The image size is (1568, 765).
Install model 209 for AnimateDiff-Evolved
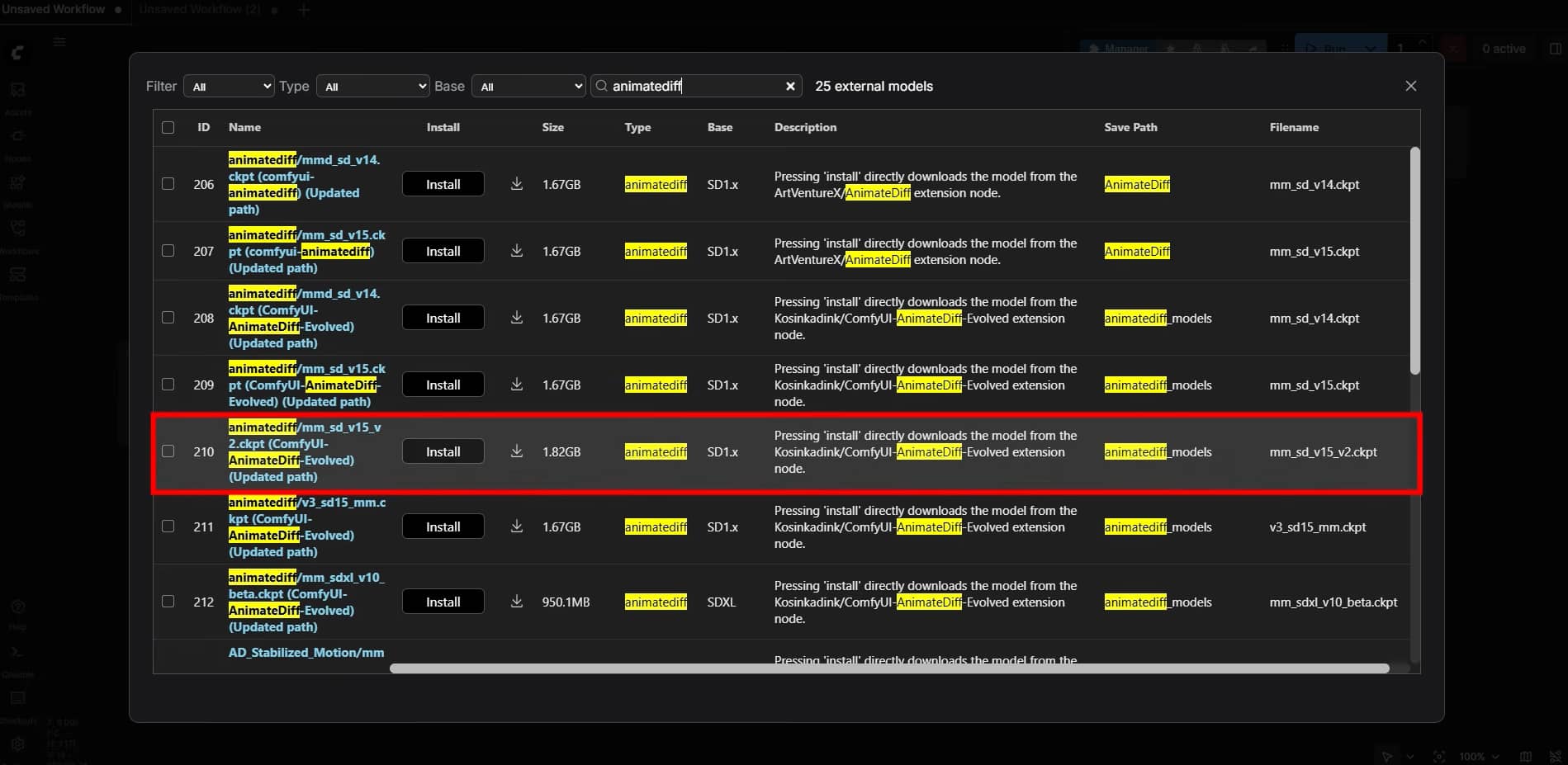coord(443,385)
